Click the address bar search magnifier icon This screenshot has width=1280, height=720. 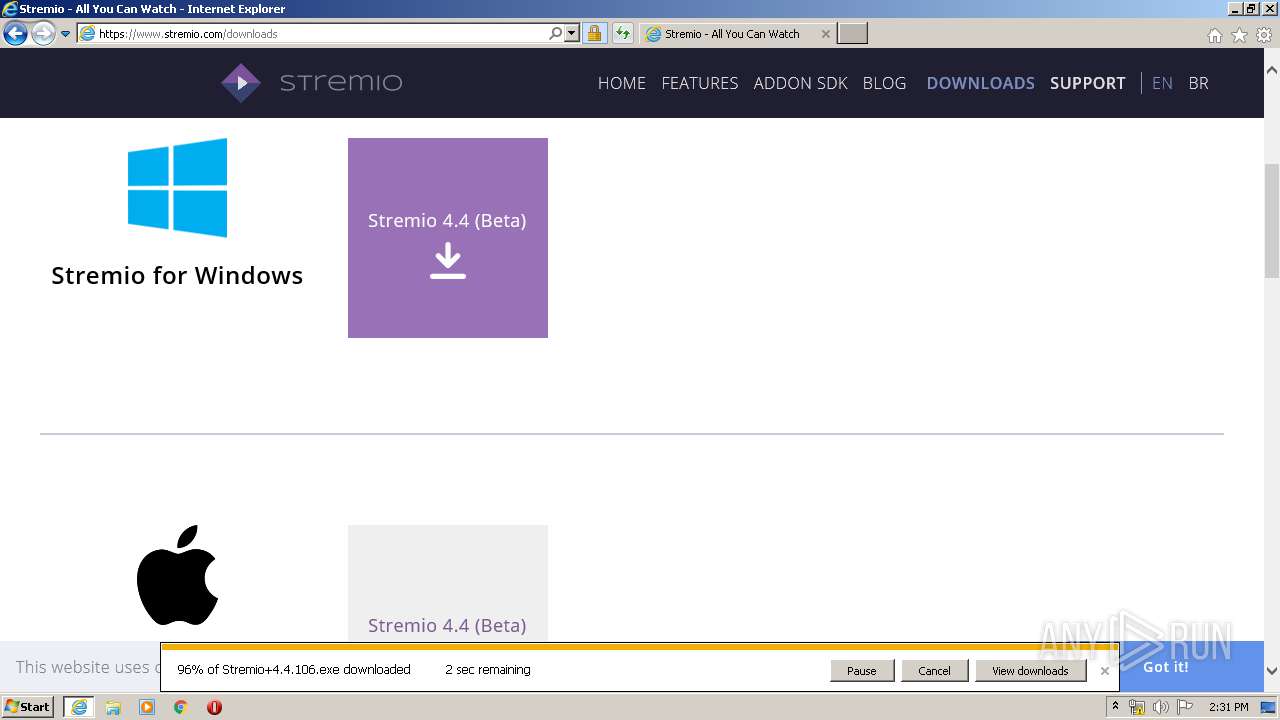(556, 33)
